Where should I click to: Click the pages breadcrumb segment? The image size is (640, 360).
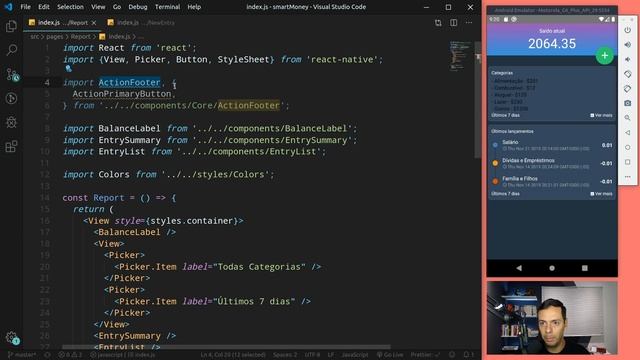pos(54,37)
